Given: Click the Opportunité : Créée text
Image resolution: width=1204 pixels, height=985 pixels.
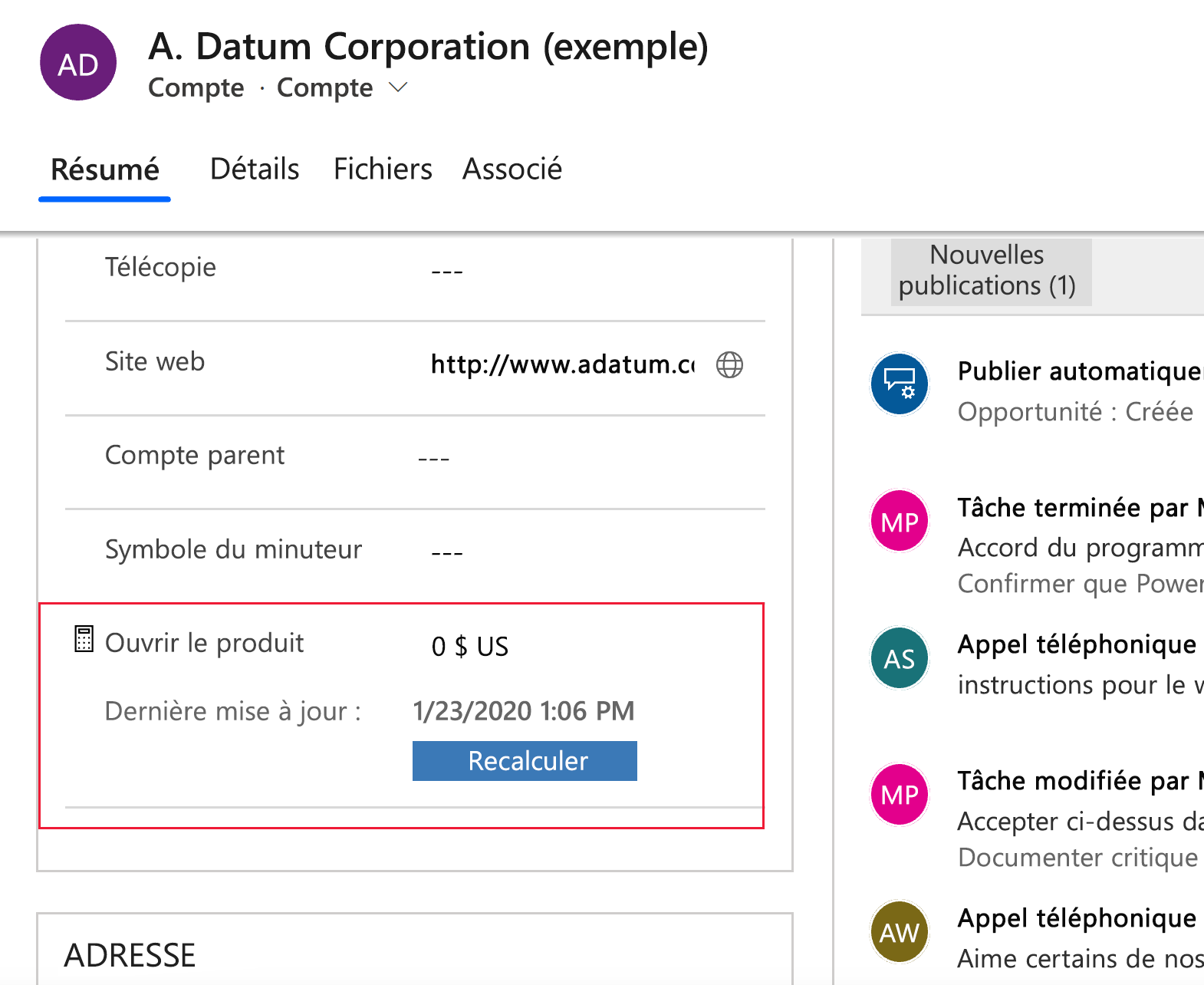Looking at the screenshot, I should [x=1075, y=412].
